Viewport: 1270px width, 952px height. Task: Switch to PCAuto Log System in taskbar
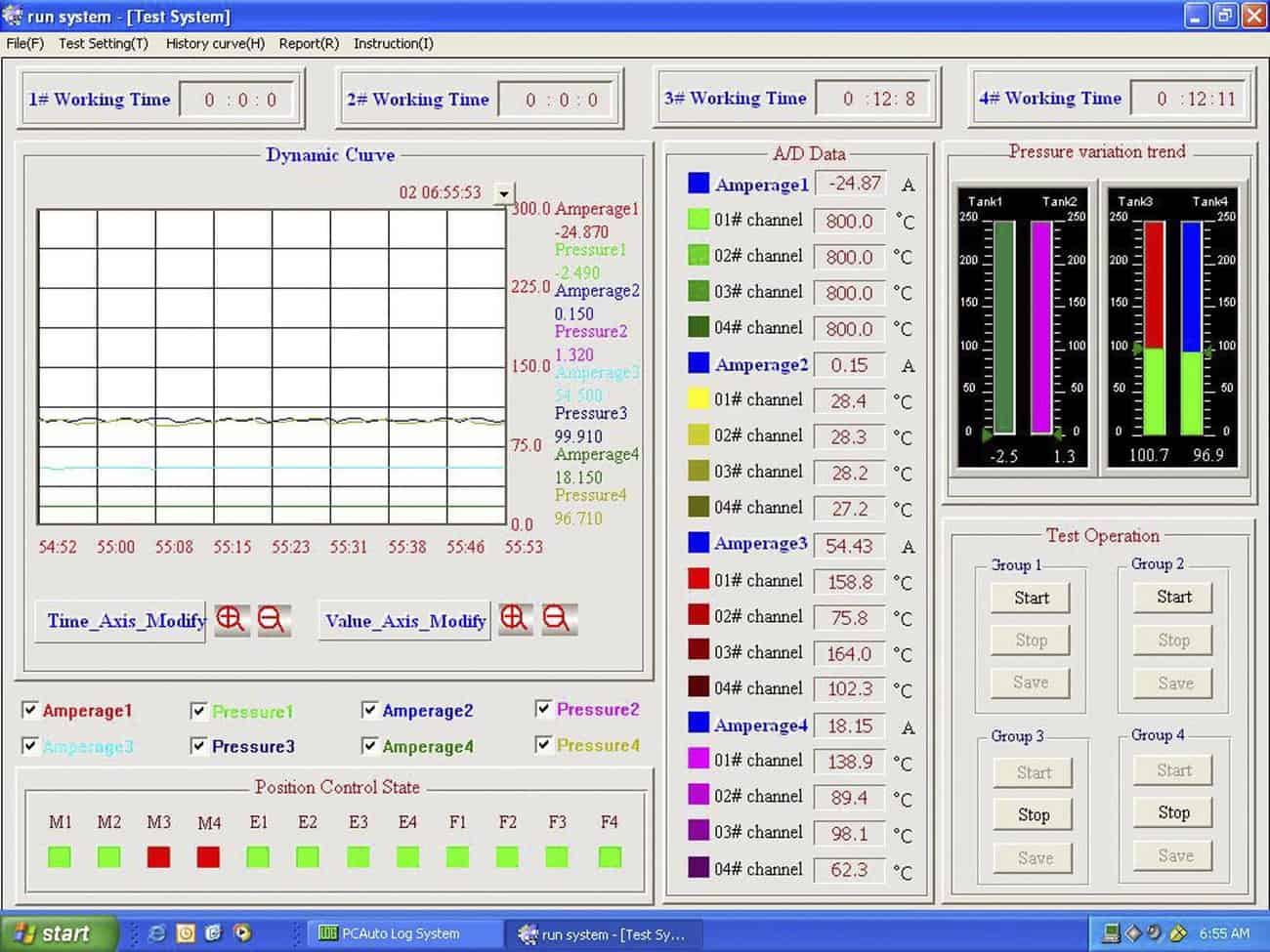click(x=401, y=933)
